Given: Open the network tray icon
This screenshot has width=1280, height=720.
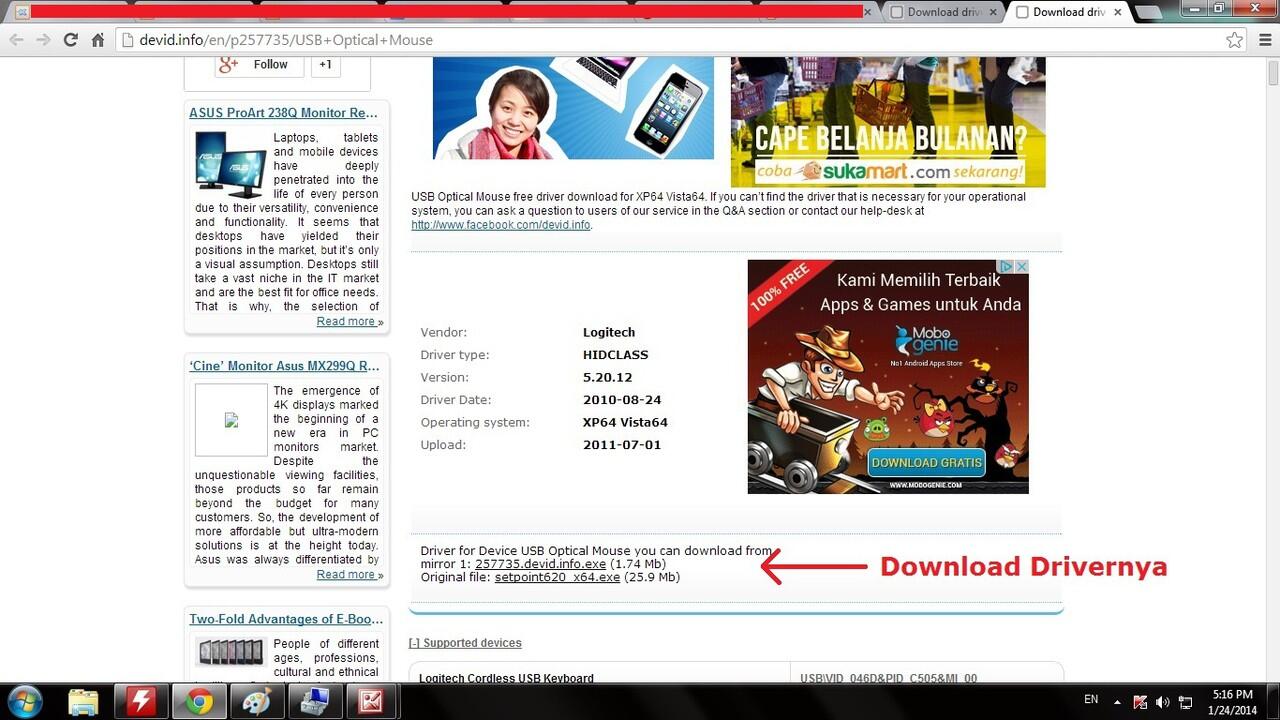Looking at the screenshot, I should coord(1185,702).
